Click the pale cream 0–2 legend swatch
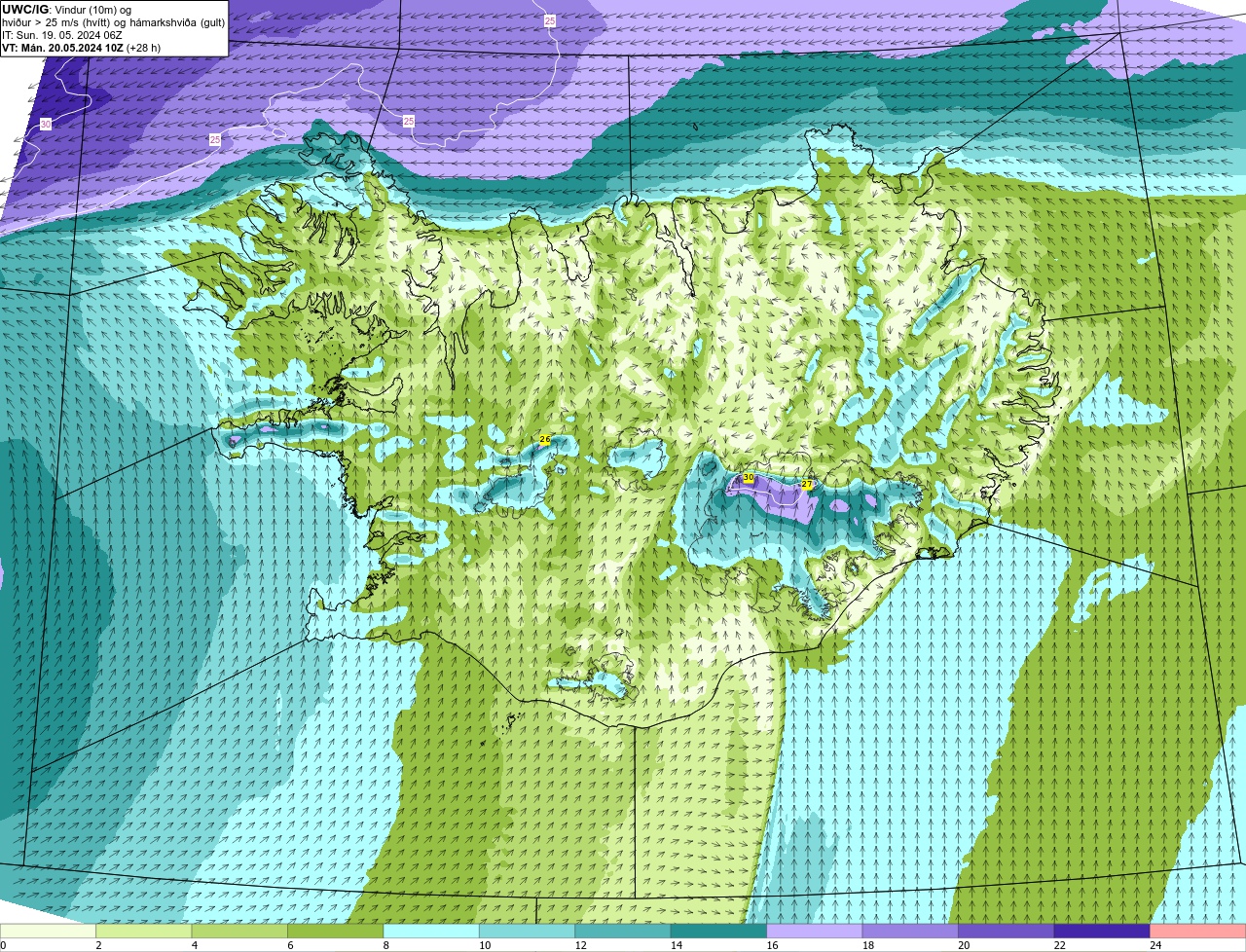The image size is (1246, 952). coord(49,931)
